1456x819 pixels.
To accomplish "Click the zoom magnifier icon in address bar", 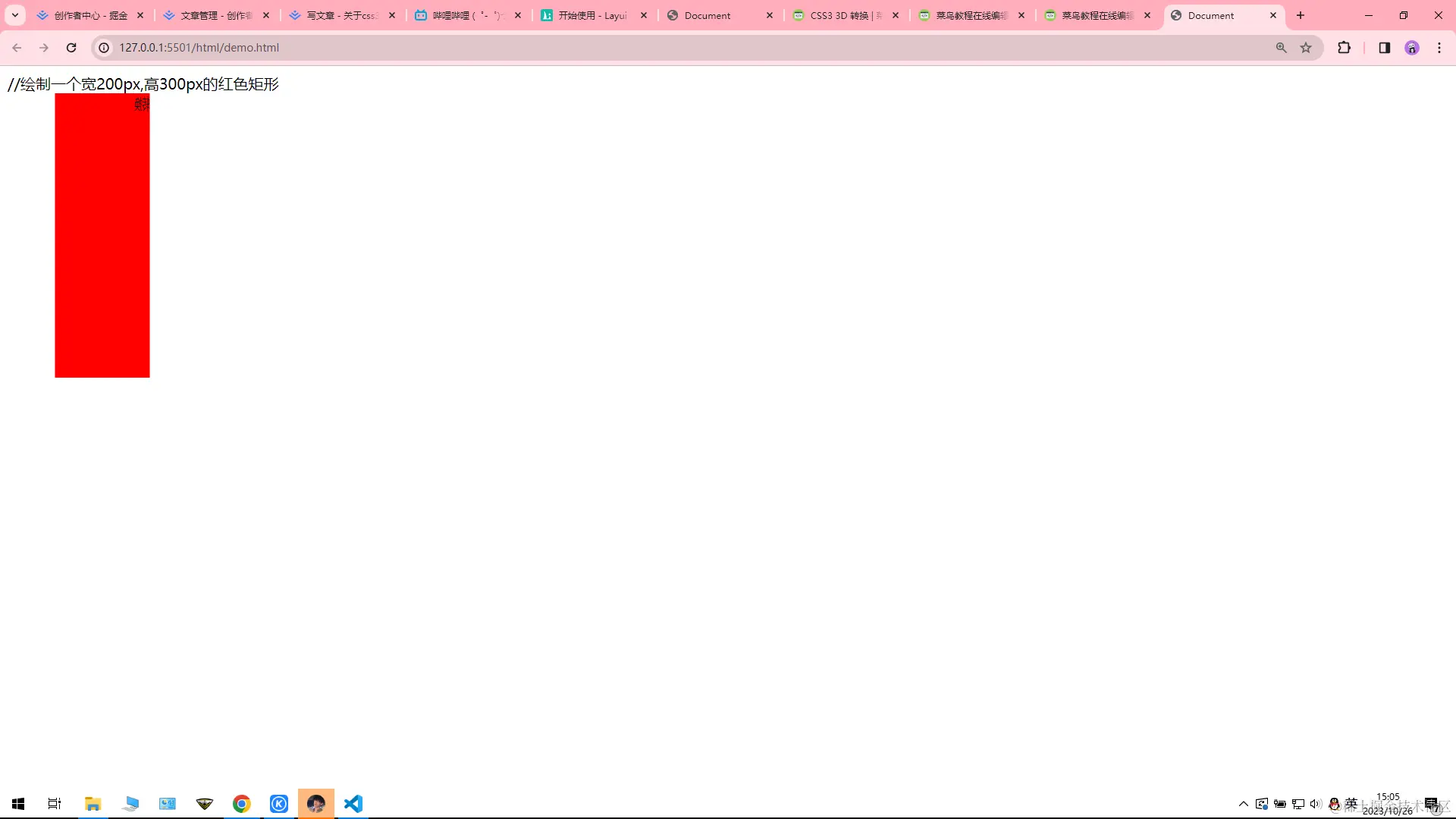I will pyautogui.click(x=1281, y=48).
